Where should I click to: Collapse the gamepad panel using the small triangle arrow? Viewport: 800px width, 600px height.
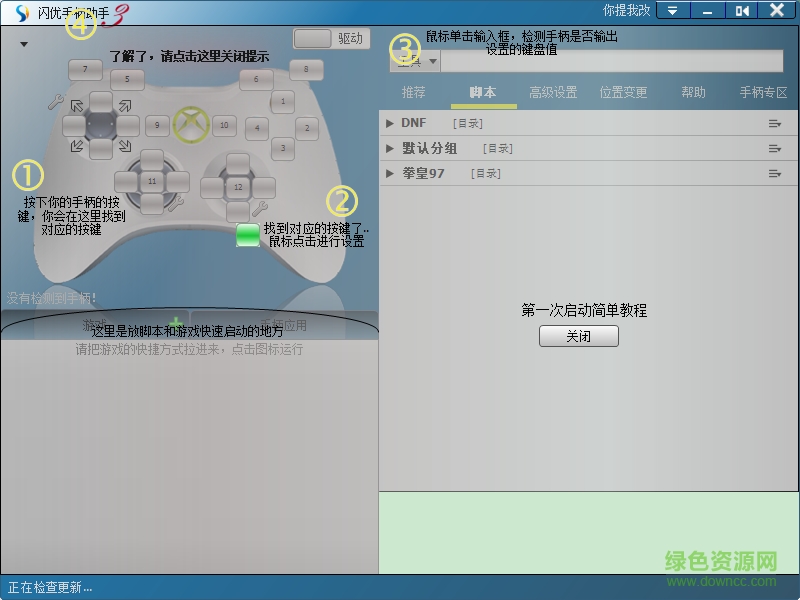point(22,44)
